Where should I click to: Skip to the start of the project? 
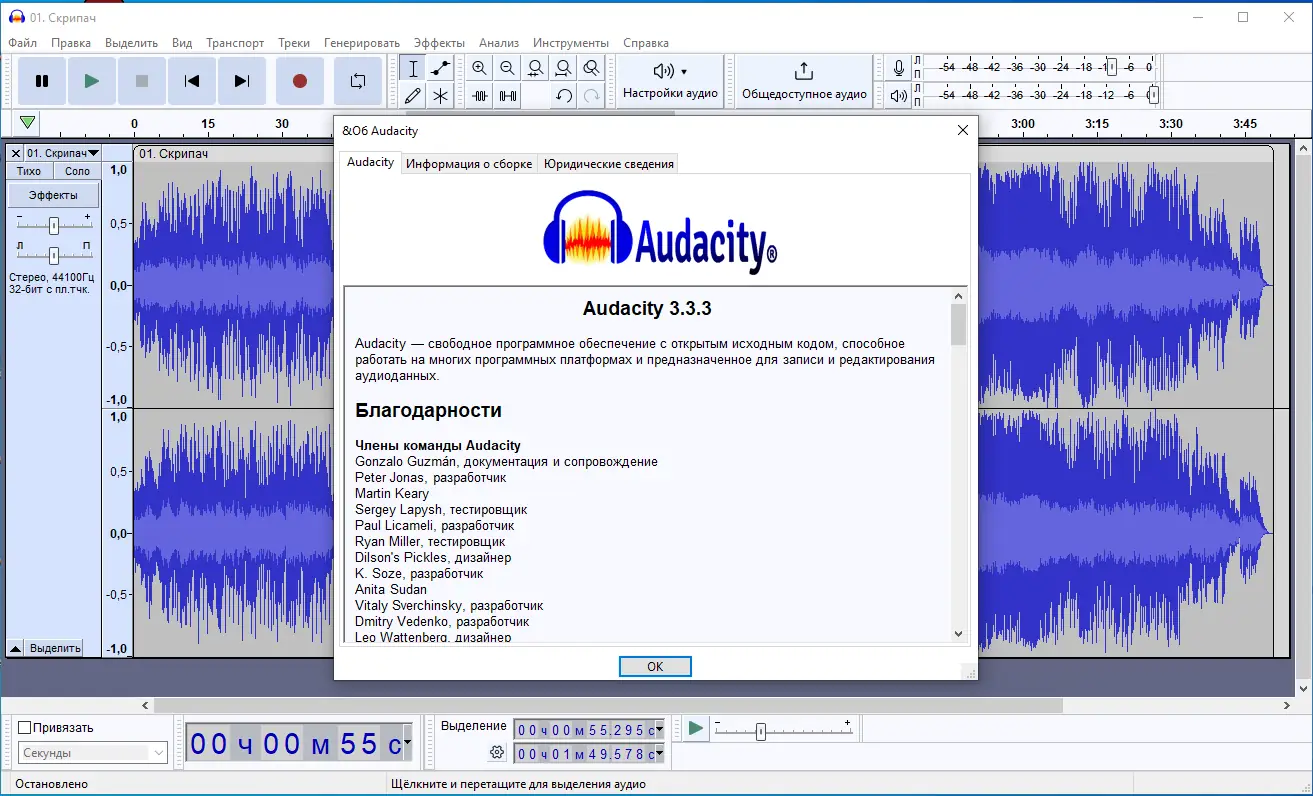(x=192, y=81)
